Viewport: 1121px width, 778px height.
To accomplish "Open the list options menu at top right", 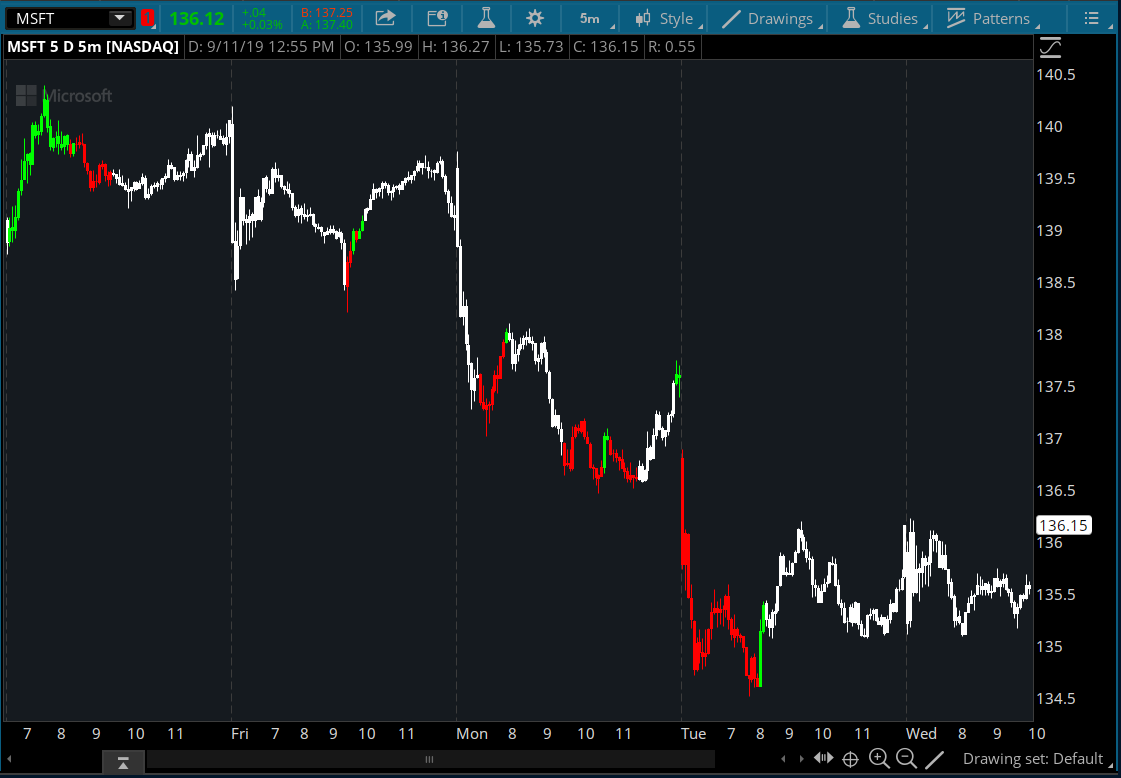I will [x=1091, y=18].
